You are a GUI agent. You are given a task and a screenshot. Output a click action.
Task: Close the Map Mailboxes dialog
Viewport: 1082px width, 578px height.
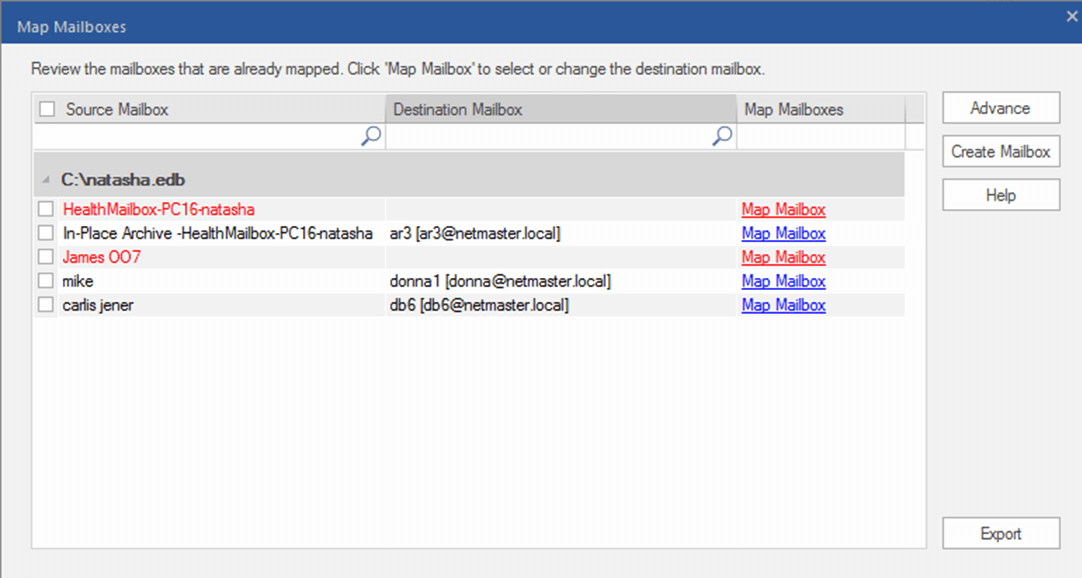click(1070, 15)
